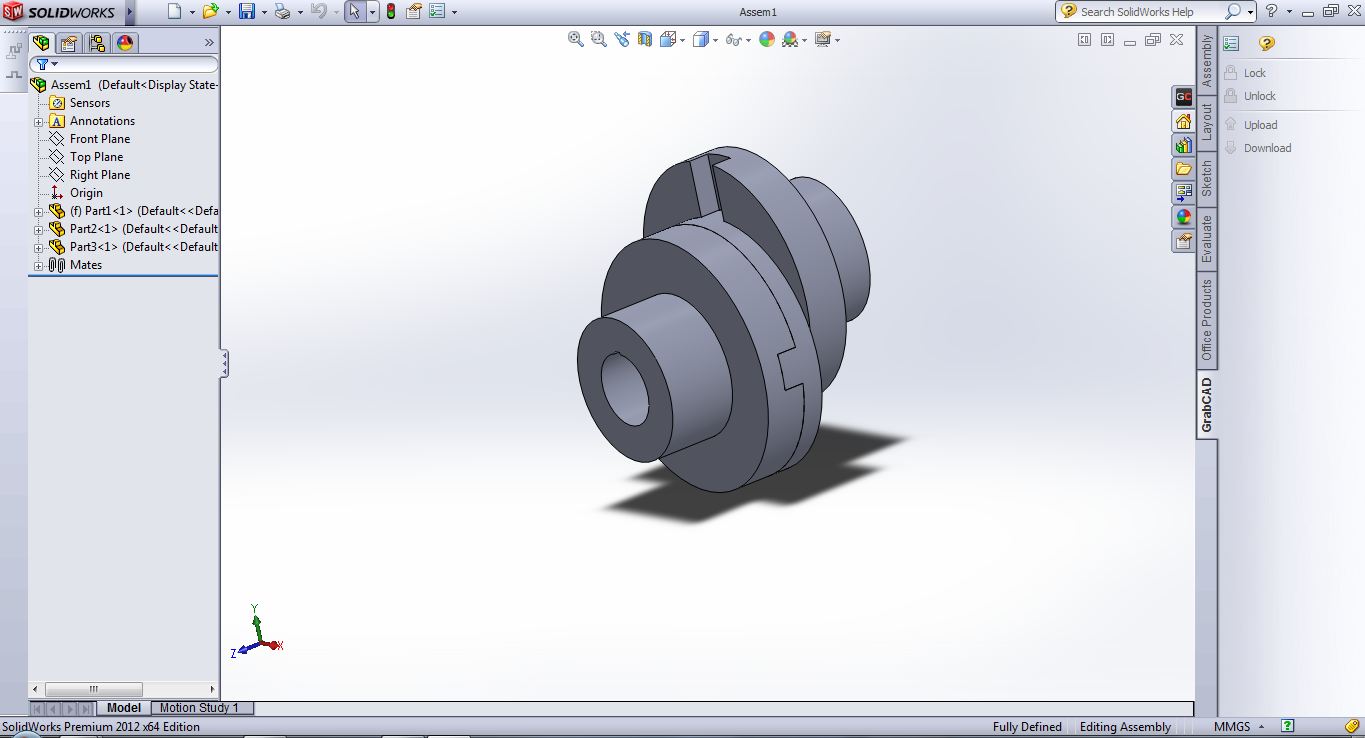Switch to the Layout command tab

coord(1207,122)
